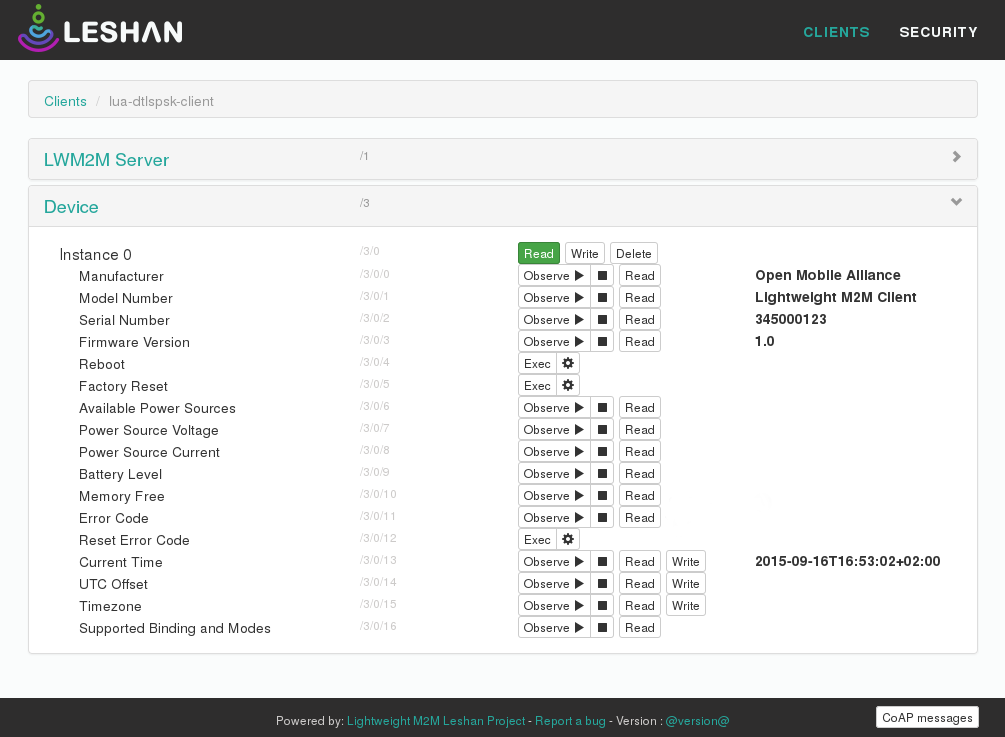Select the Current Time timestamp value
This screenshot has height=737, width=1005.
tap(847, 561)
